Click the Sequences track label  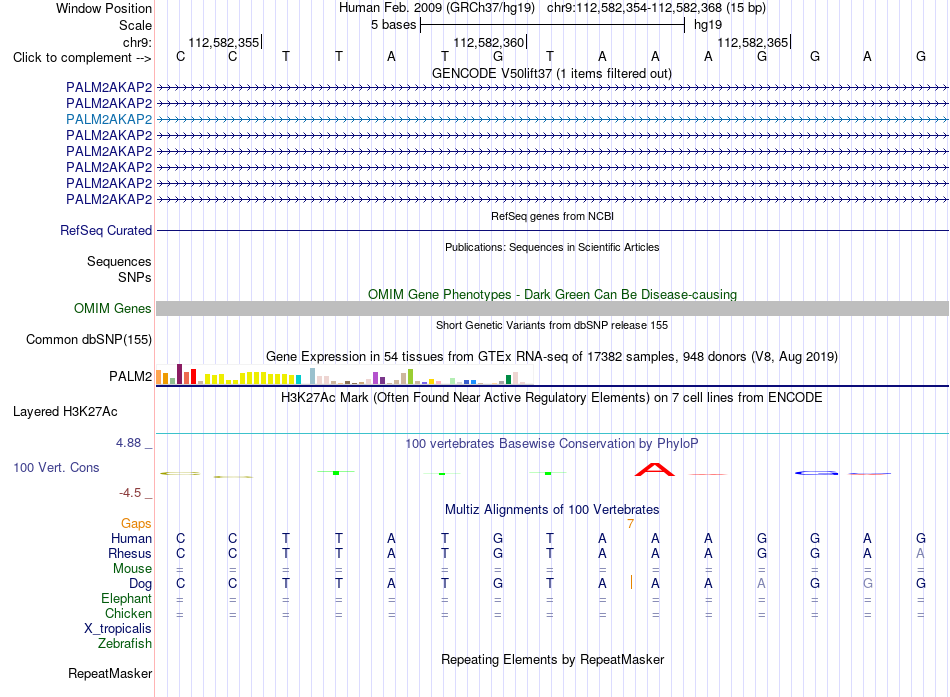(119, 261)
